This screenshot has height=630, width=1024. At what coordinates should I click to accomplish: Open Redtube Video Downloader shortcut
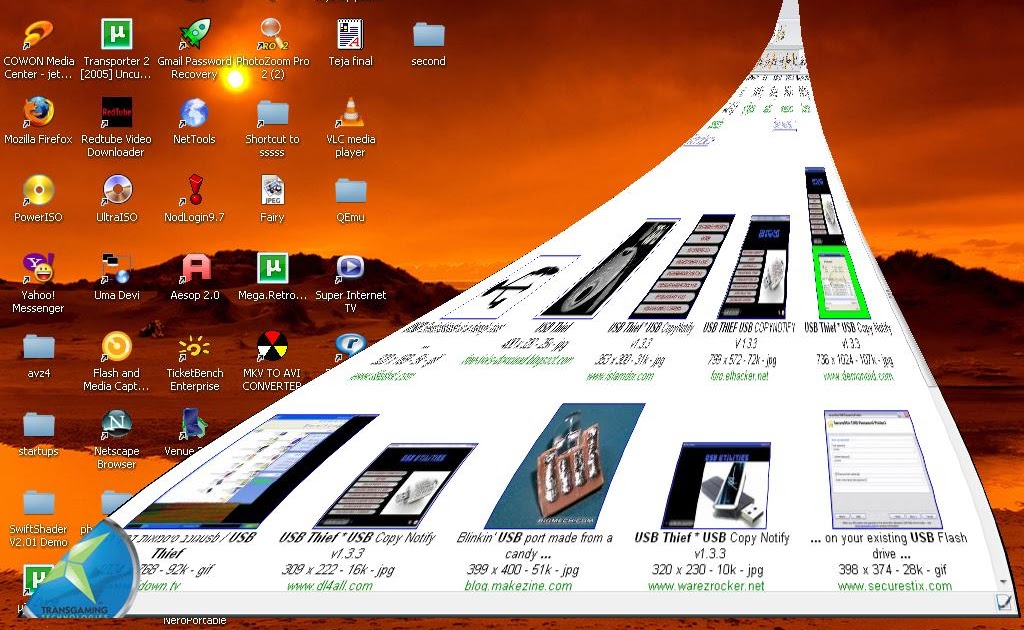click(x=116, y=112)
